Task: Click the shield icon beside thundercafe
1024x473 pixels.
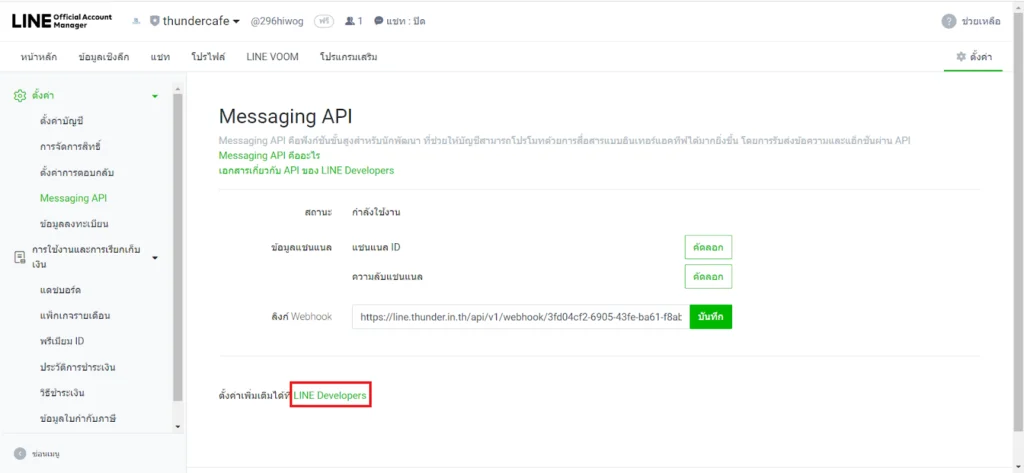Action: tap(154, 21)
